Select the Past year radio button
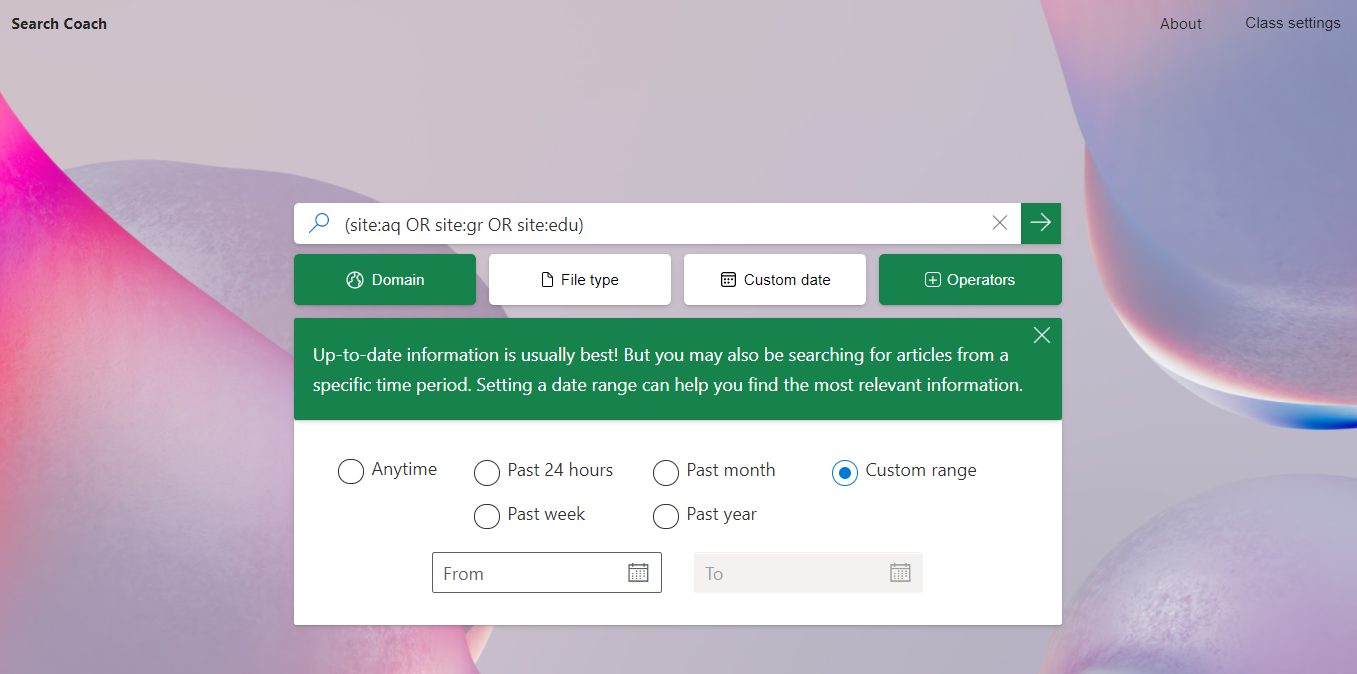This screenshot has height=674, width=1357. tap(666, 516)
